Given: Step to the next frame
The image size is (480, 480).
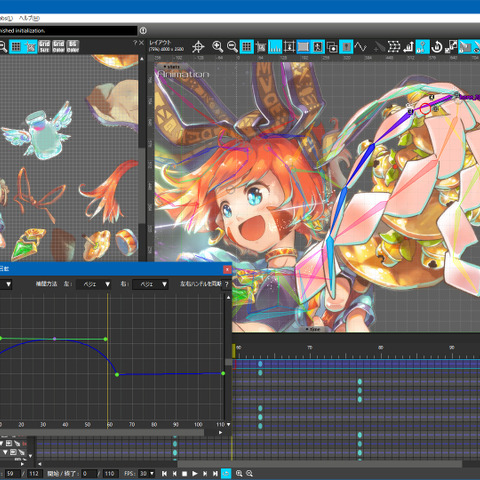Looking at the screenshot, I should coord(205,474).
